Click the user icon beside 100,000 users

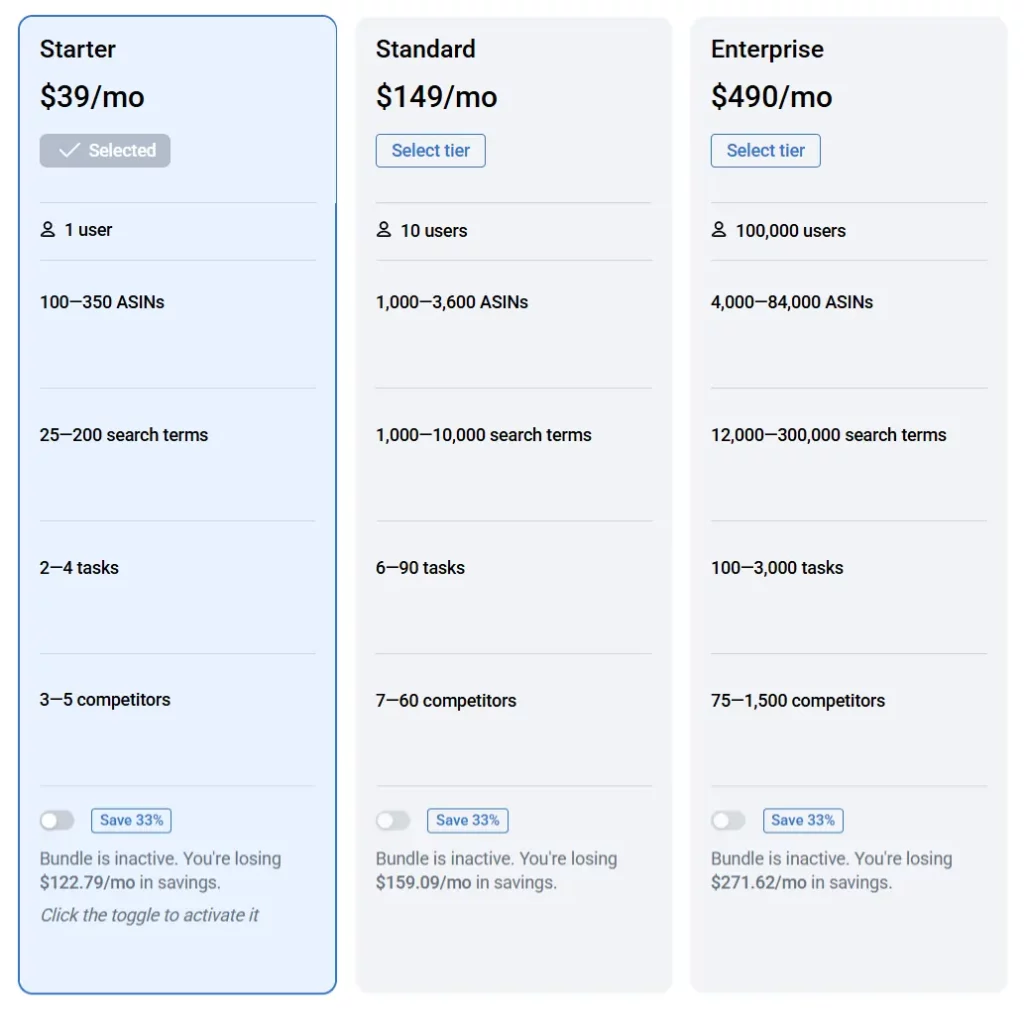[718, 230]
